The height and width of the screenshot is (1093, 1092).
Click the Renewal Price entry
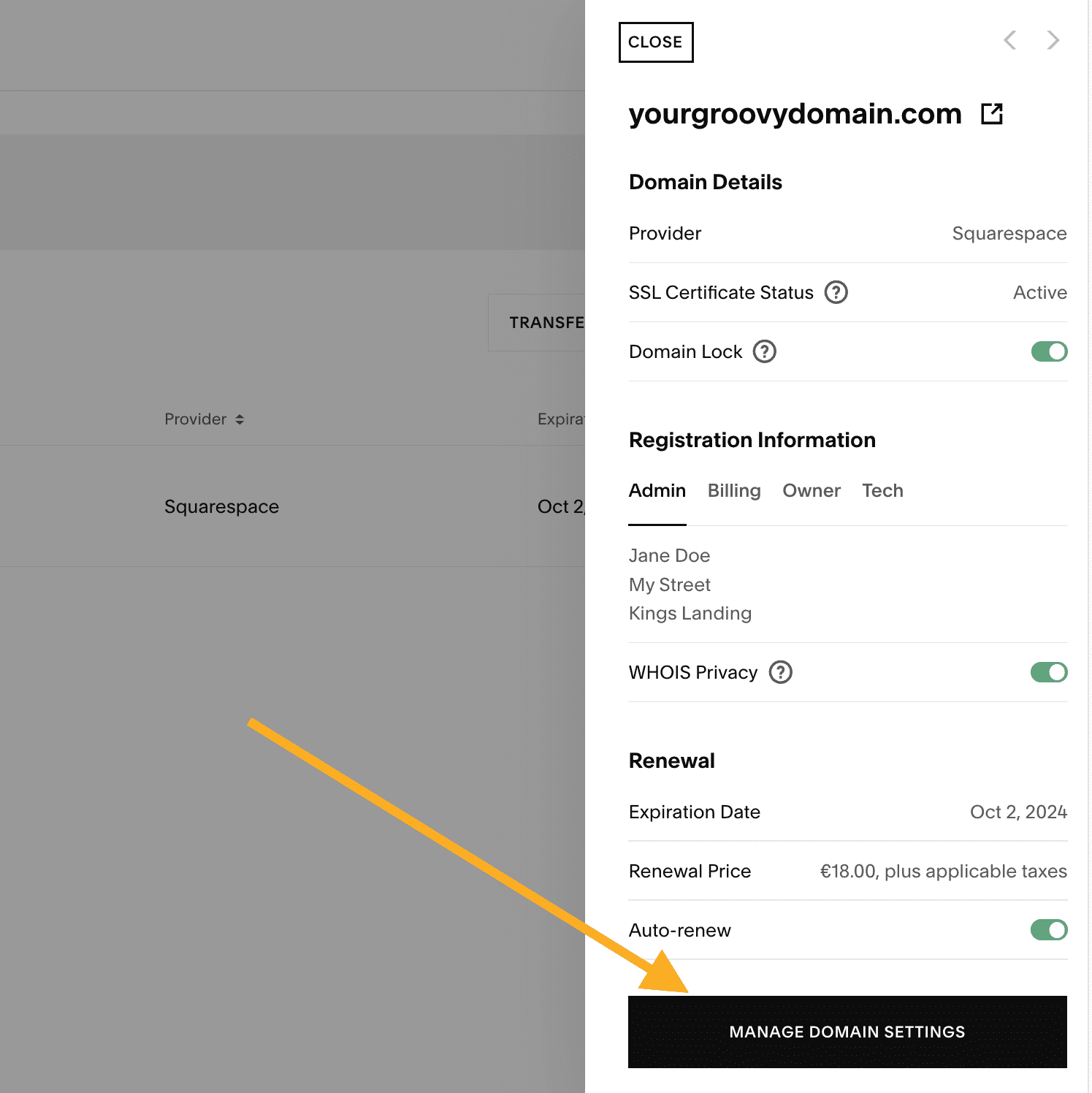(942, 871)
